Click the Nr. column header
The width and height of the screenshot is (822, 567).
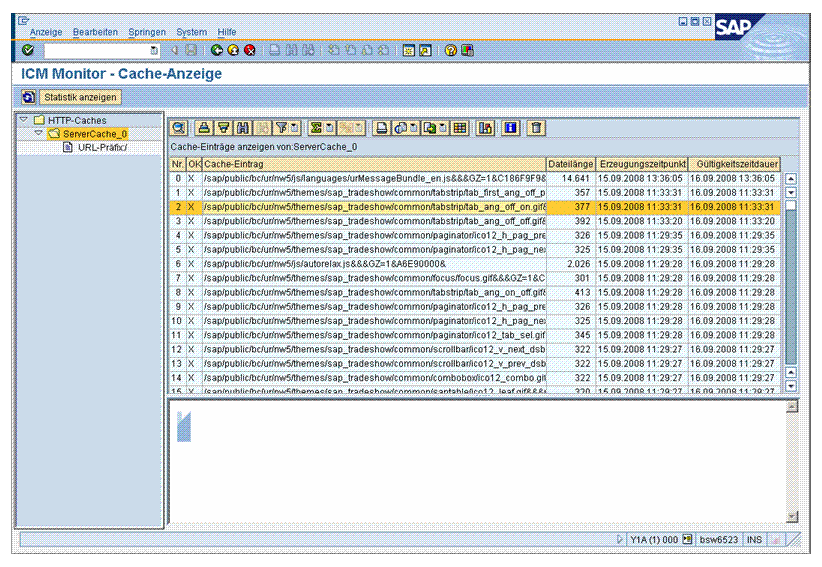[177, 164]
